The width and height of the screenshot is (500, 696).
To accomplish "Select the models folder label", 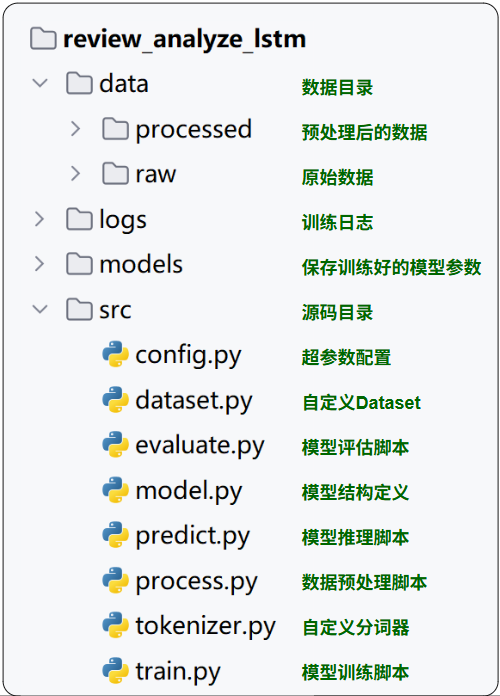I will point(141,265).
